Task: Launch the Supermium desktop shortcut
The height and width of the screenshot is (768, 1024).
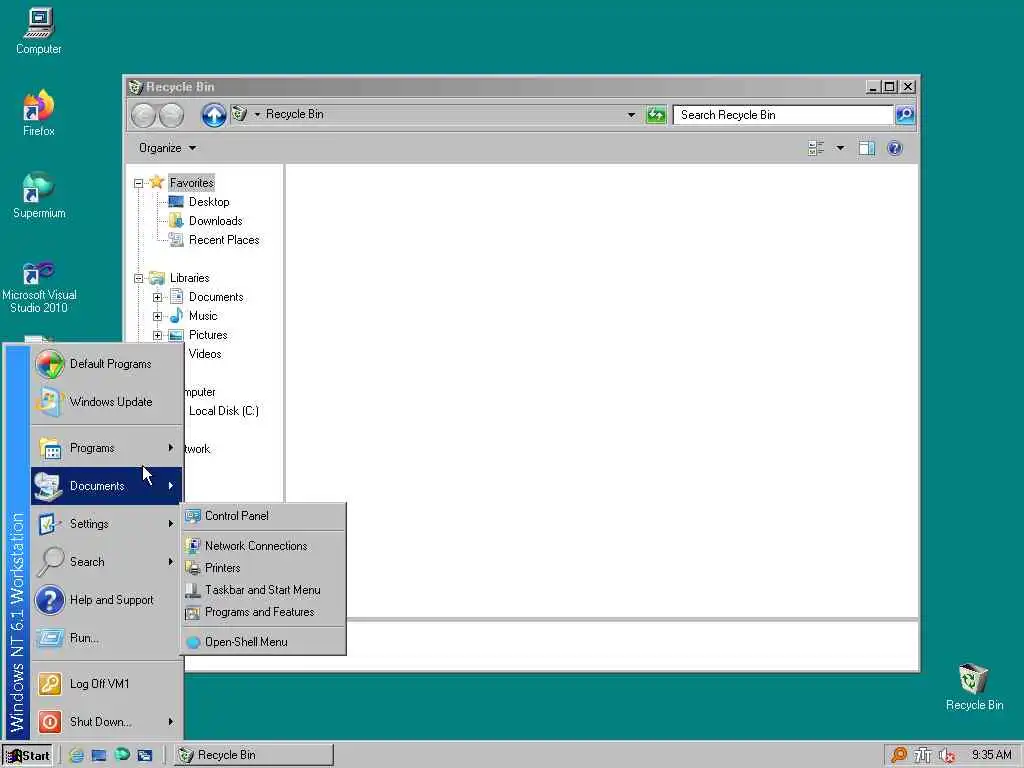Action: point(39,195)
